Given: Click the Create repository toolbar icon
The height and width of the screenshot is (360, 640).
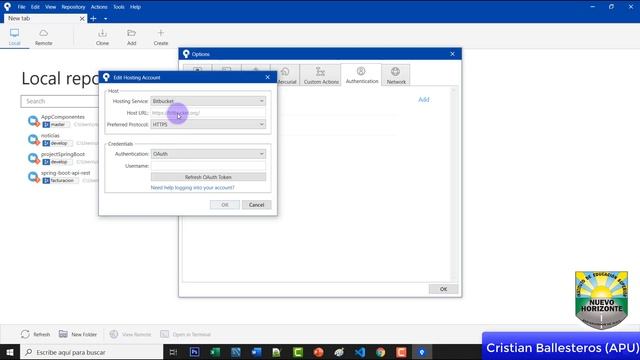Looking at the screenshot, I should pyautogui.click(x=161, y=37).
